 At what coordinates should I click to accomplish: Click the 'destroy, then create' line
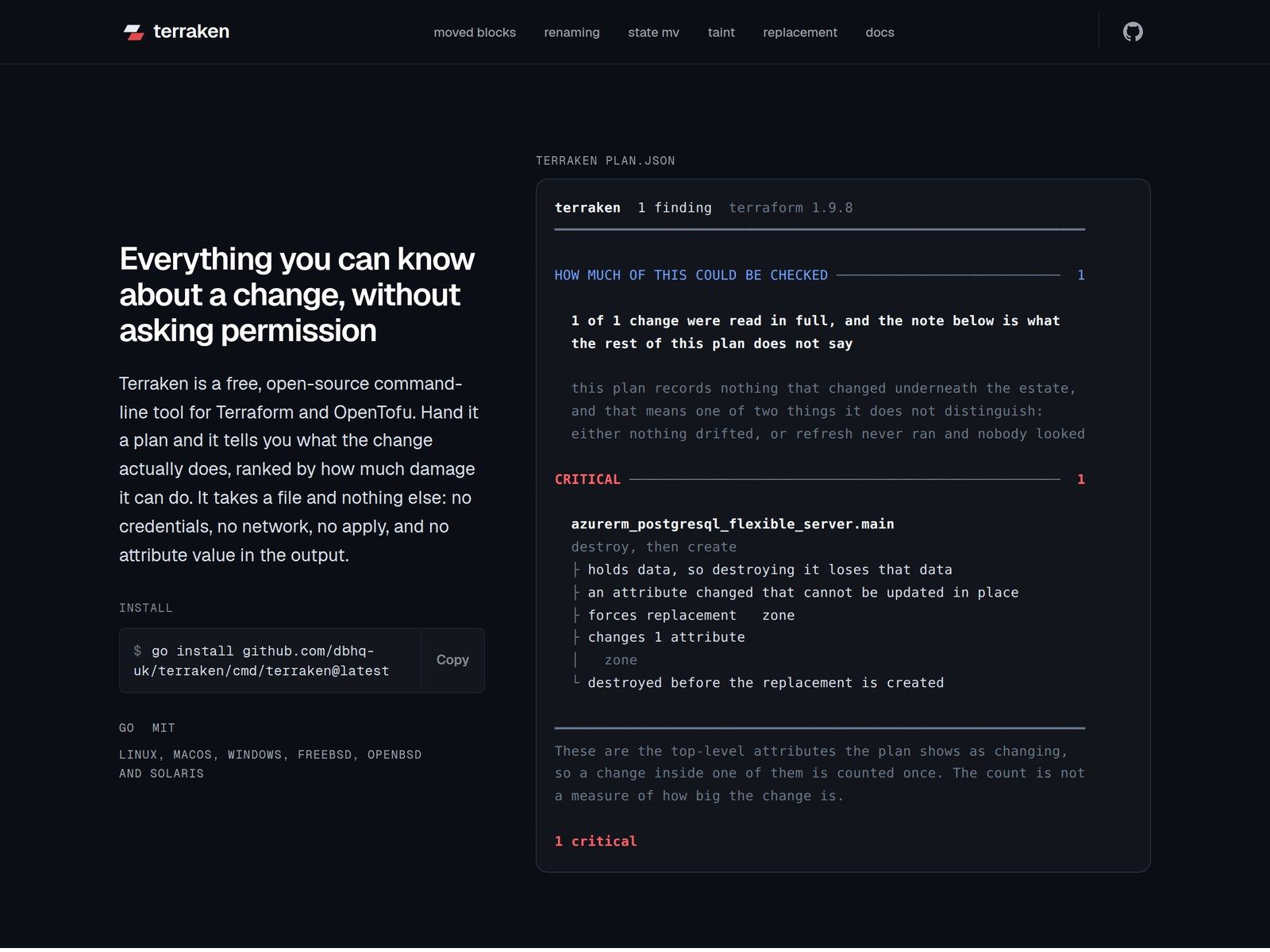[x=654, y=547]
